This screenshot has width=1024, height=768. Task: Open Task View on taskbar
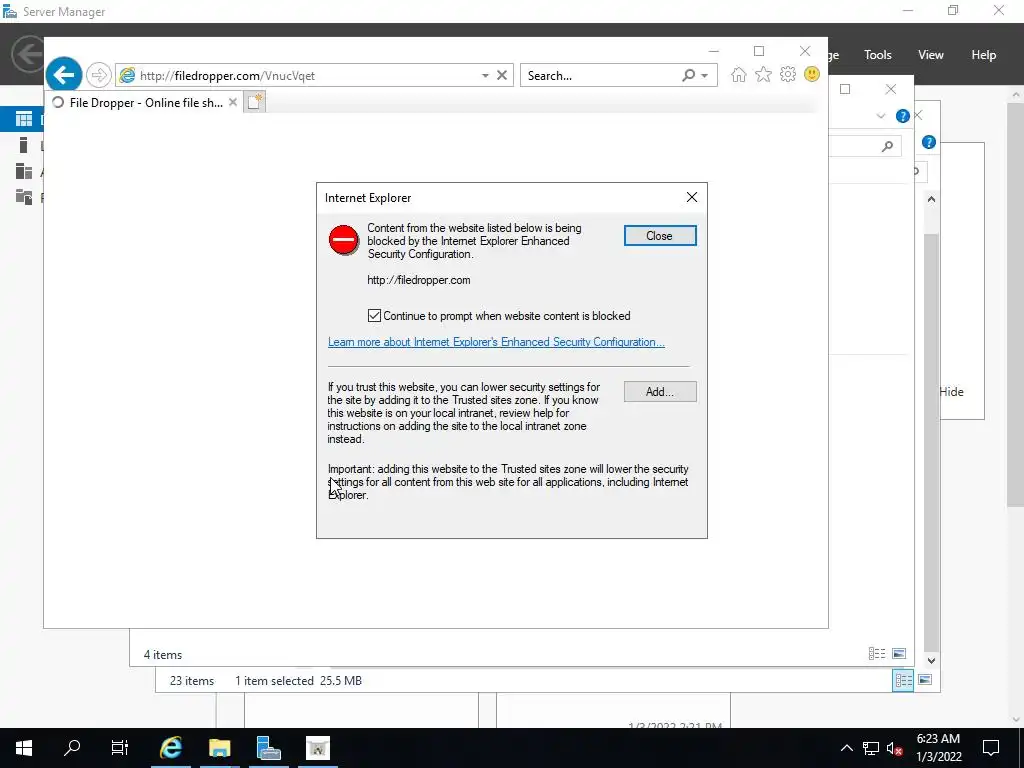coord(120,748)
